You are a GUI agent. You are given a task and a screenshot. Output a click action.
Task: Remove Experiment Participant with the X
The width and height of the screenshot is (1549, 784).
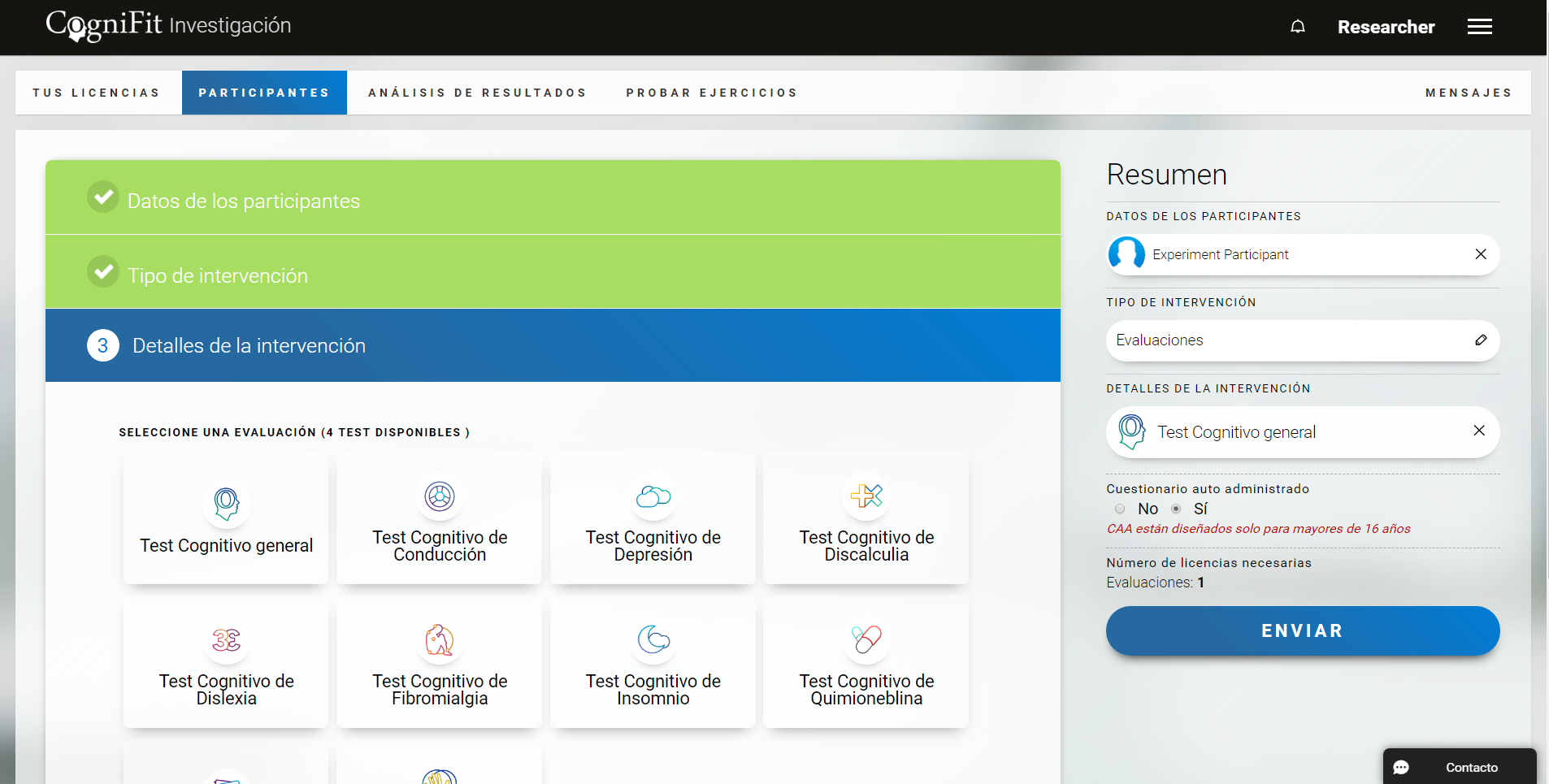tap(1481, 254)
